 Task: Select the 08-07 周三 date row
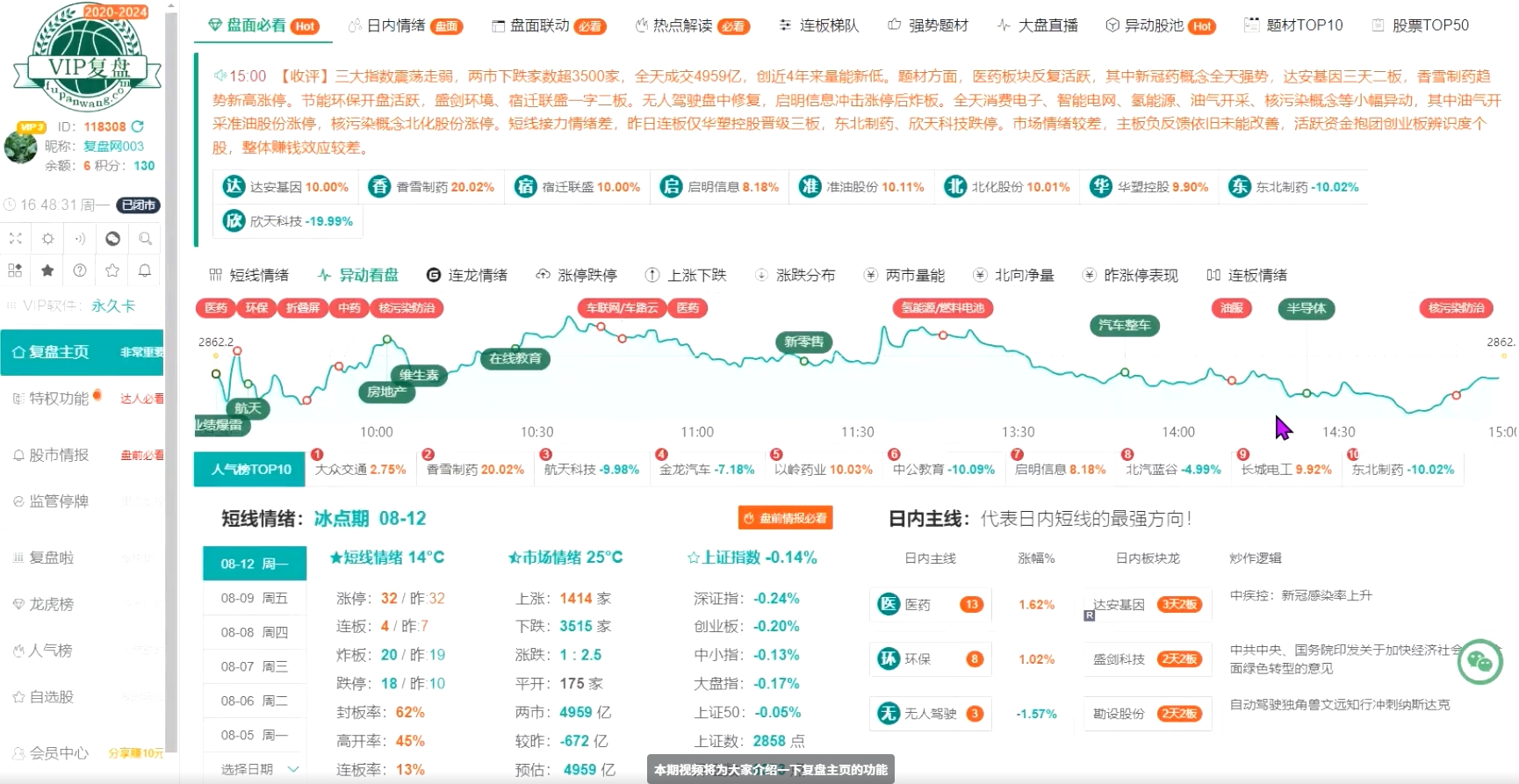[255, 666]
